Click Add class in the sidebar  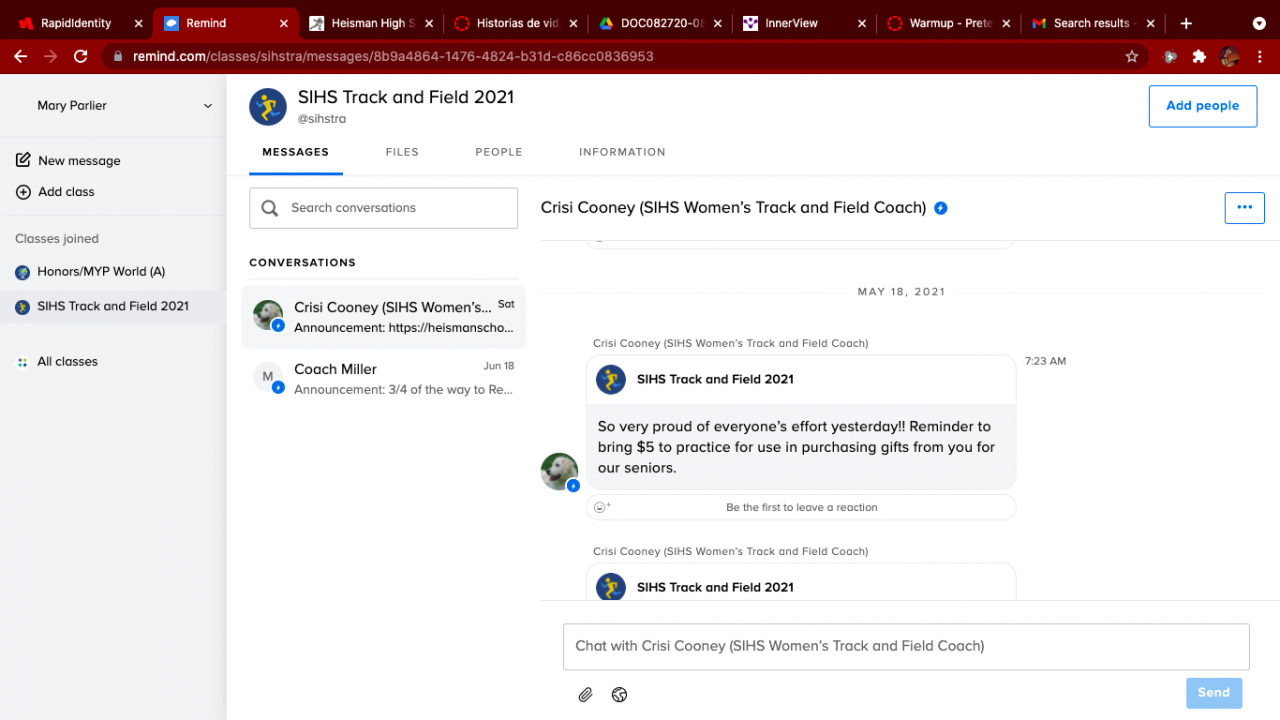(x=56, y=192)
